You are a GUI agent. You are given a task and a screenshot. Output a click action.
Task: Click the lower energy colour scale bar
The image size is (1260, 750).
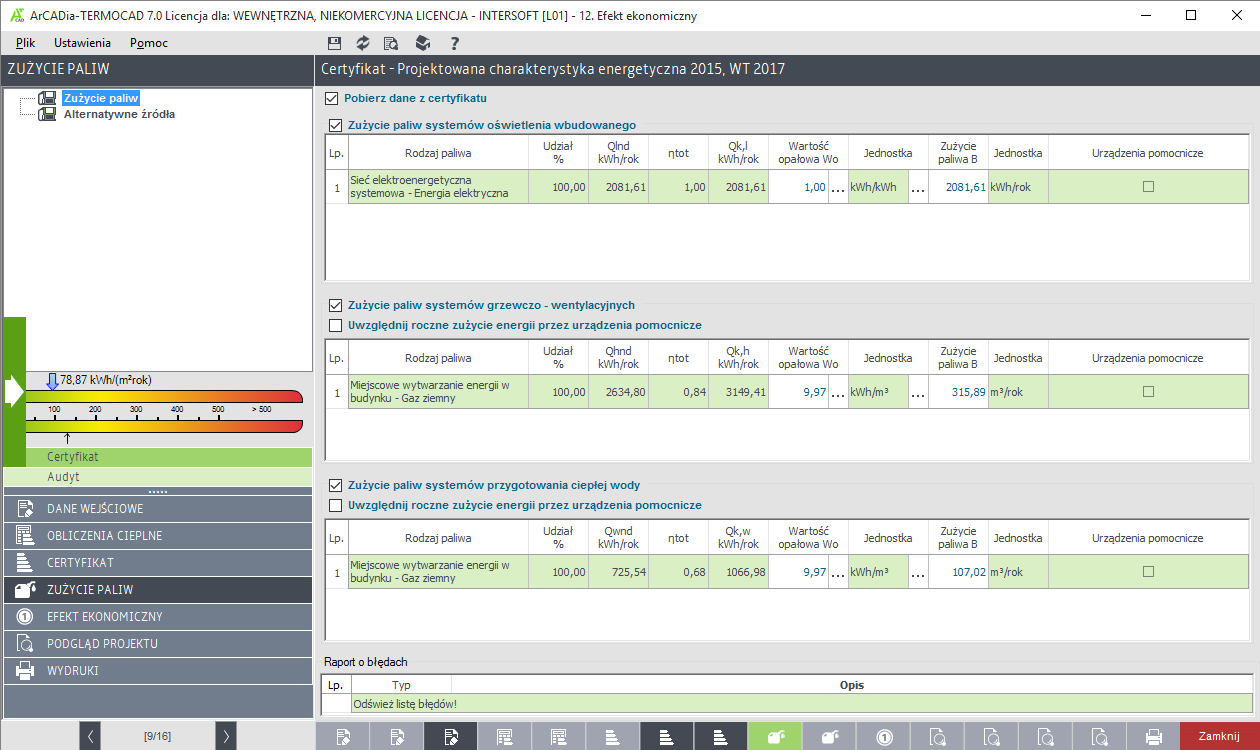pyautogui.click(x=163, y=427)
